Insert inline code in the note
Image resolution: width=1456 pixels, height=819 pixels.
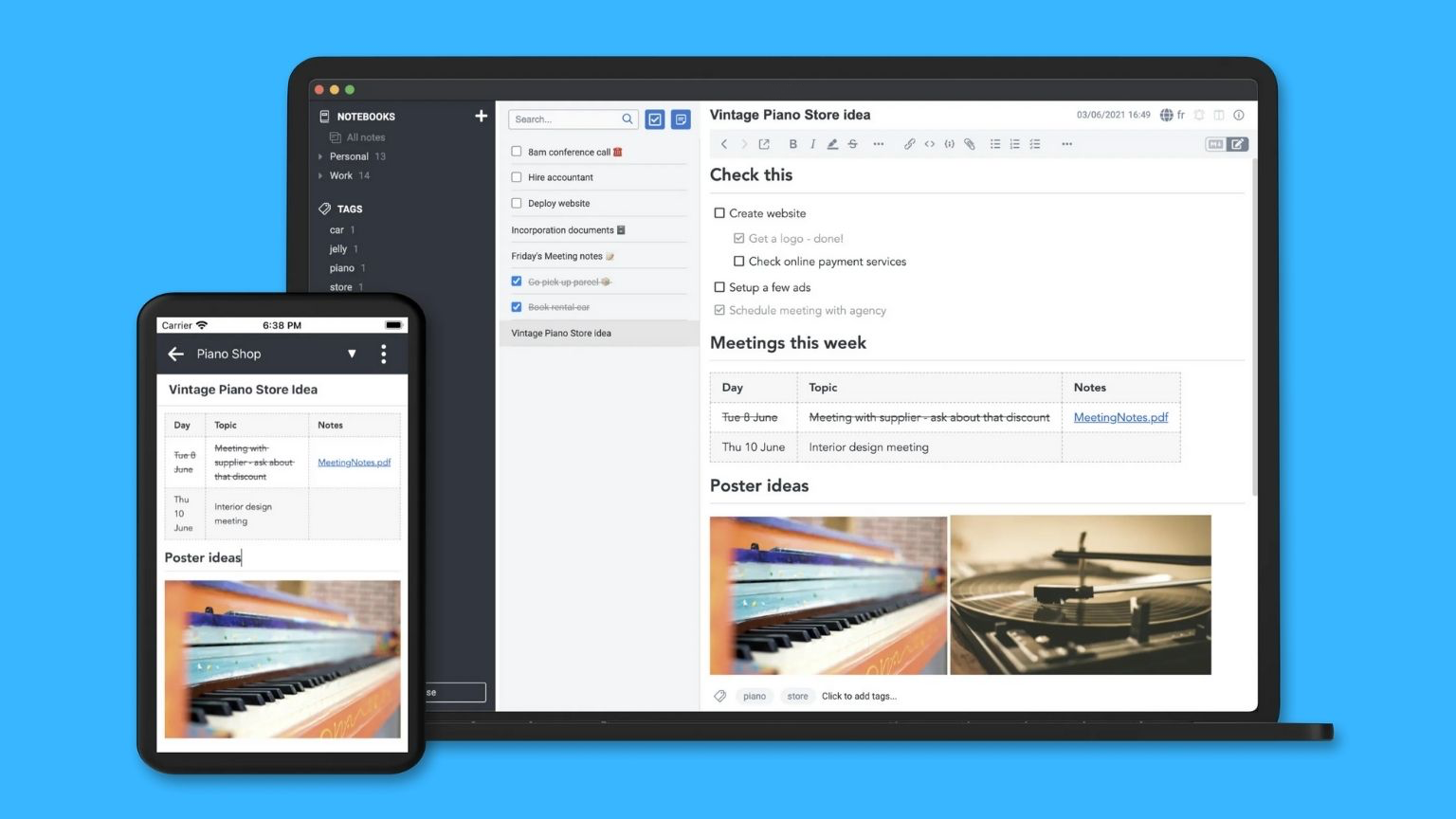929,144
